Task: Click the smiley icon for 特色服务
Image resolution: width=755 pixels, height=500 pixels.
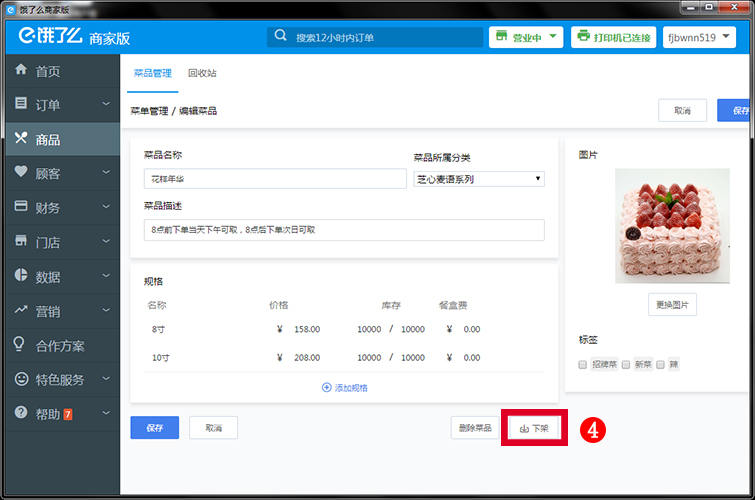Action: pyautogui.click(x=21, y=379)
